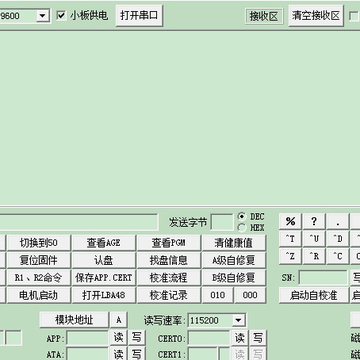Open the 读写速率 115200 dropdown
The width and height of the screenshot is (360, 360).
238,320
